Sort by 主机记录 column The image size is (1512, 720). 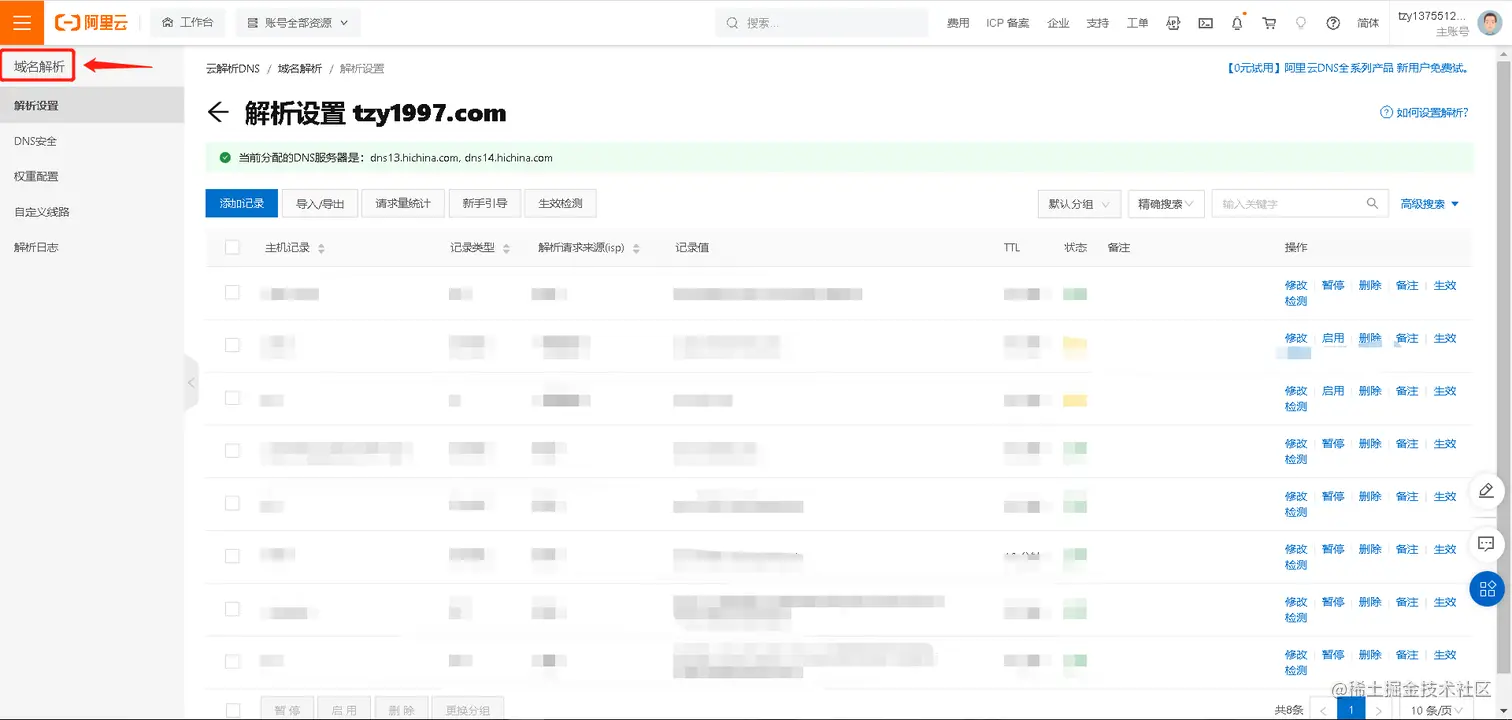[x=321, y=248]
